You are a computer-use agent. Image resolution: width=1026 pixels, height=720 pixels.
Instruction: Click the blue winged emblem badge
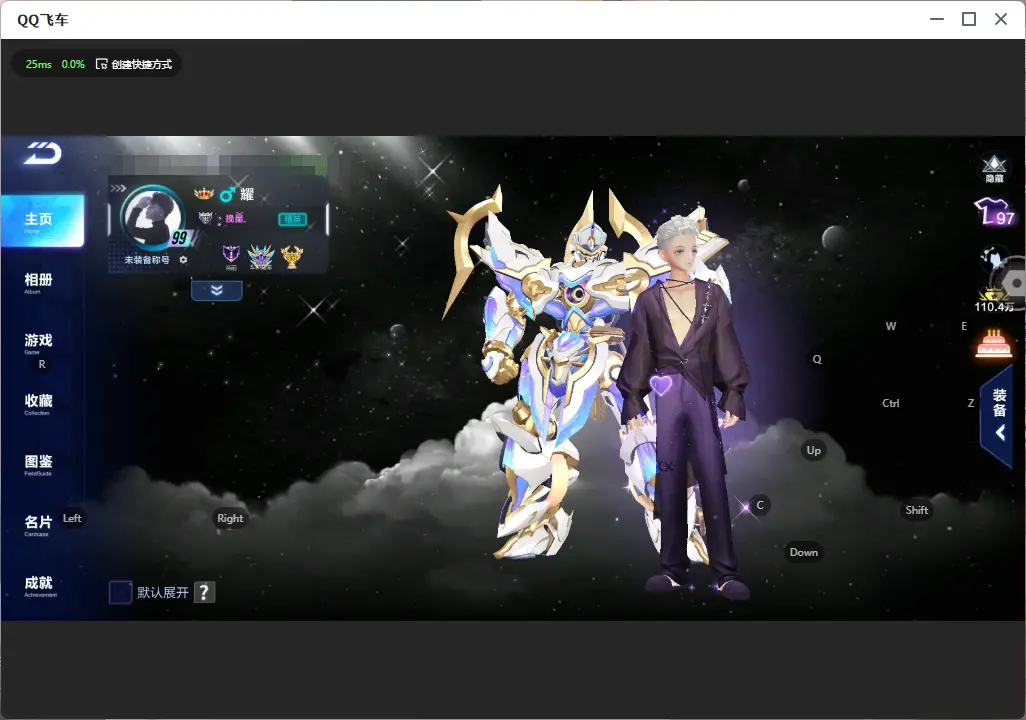coord(260,257)
